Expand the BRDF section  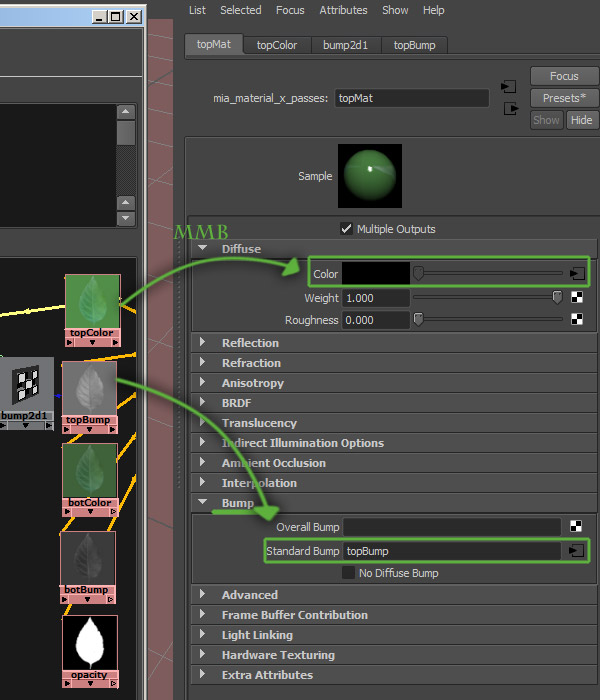pos(203,403)
